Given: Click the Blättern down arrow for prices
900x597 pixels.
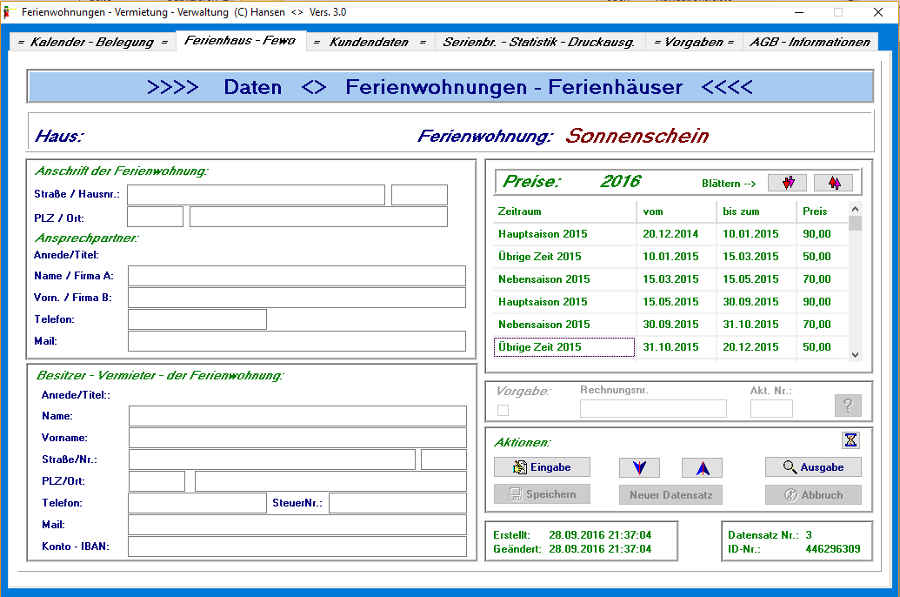Looking at the screenshot, I should 787,183.
